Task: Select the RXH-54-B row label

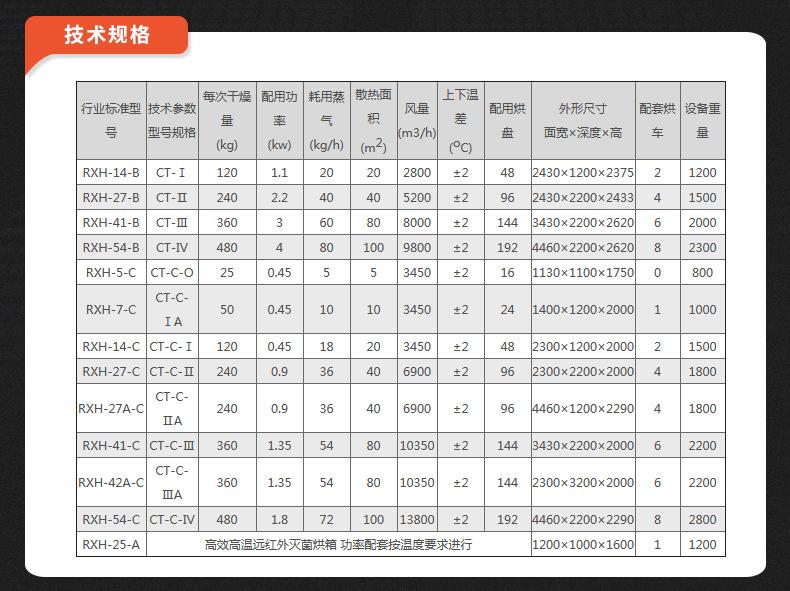Action: tap(111, 247)
